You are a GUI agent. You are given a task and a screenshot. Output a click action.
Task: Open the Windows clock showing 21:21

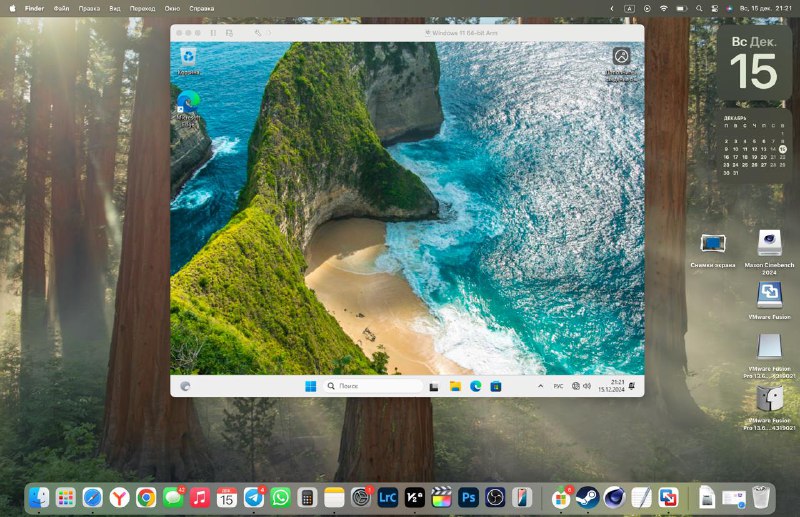[611, 386]
